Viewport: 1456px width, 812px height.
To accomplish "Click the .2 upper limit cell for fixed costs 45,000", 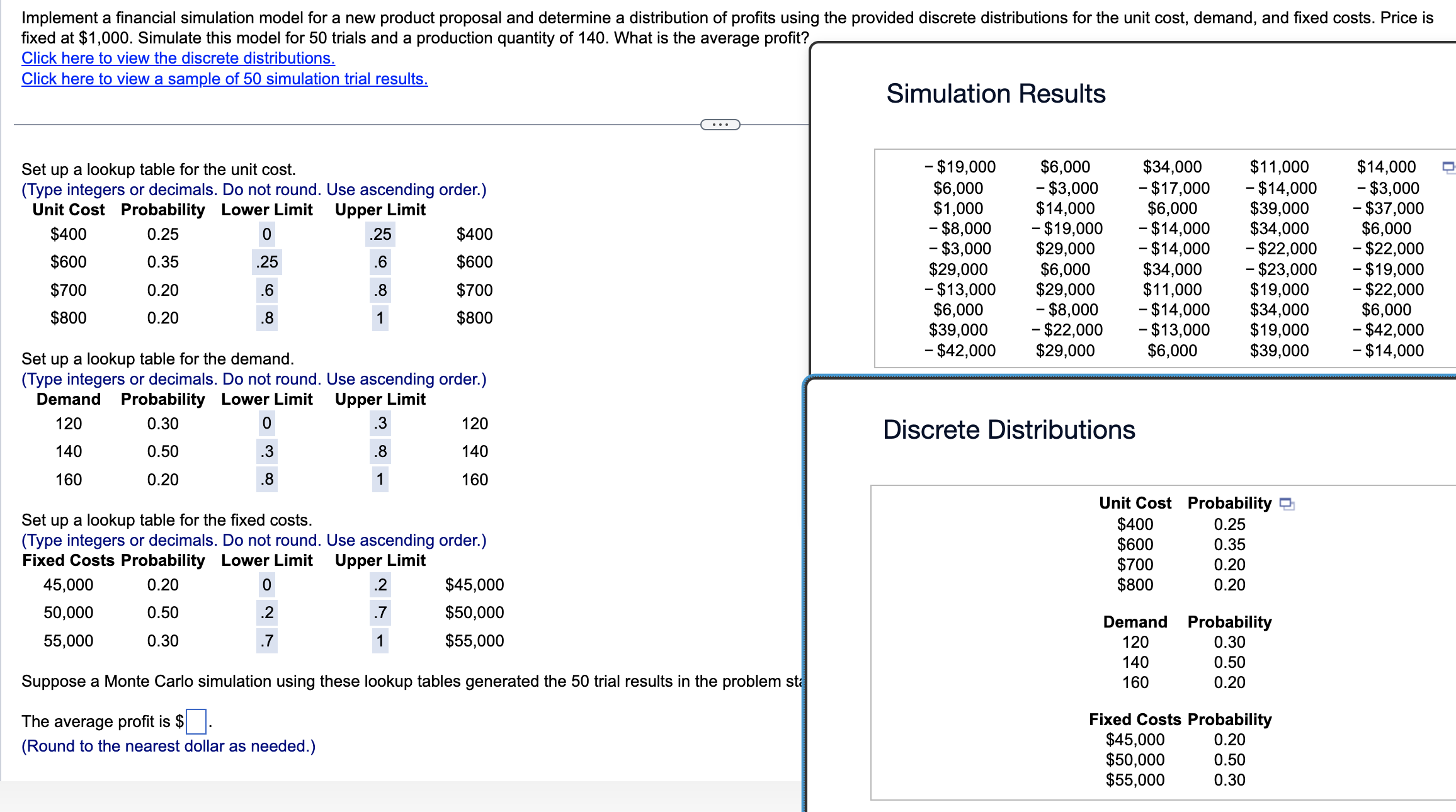I will 380,584.
